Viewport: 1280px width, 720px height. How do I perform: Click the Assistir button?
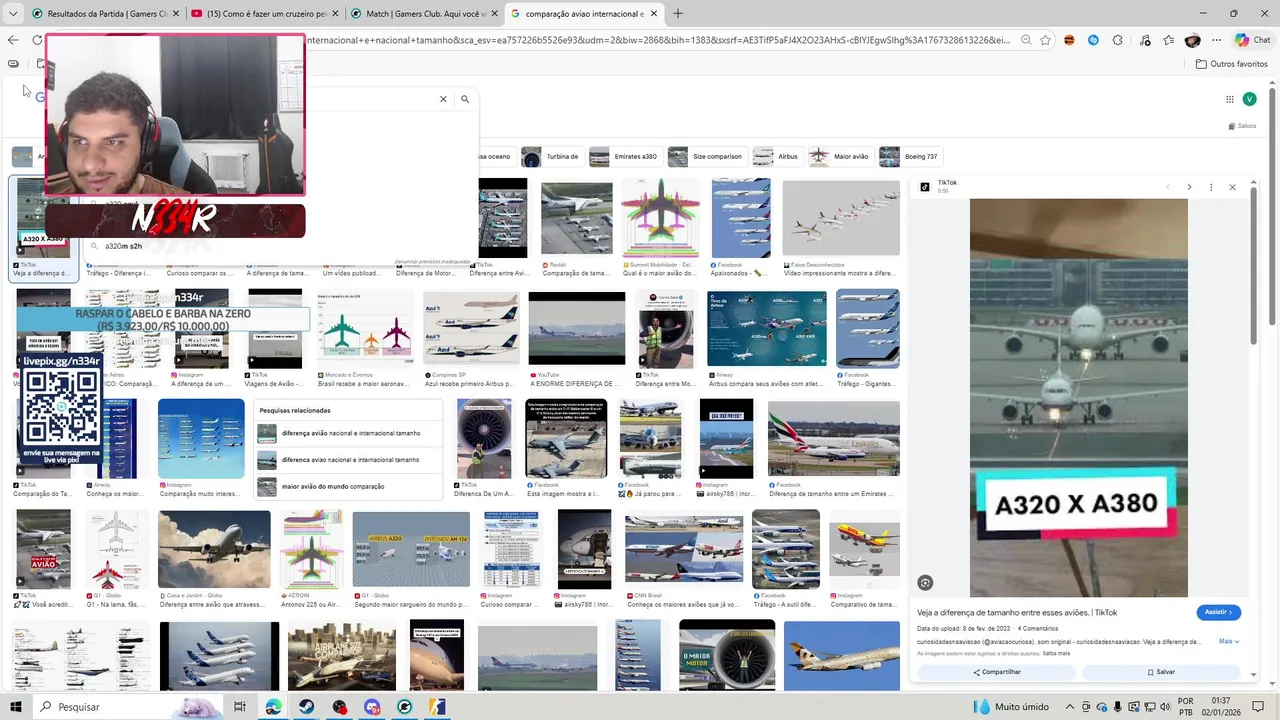(x=1219, y=612)
